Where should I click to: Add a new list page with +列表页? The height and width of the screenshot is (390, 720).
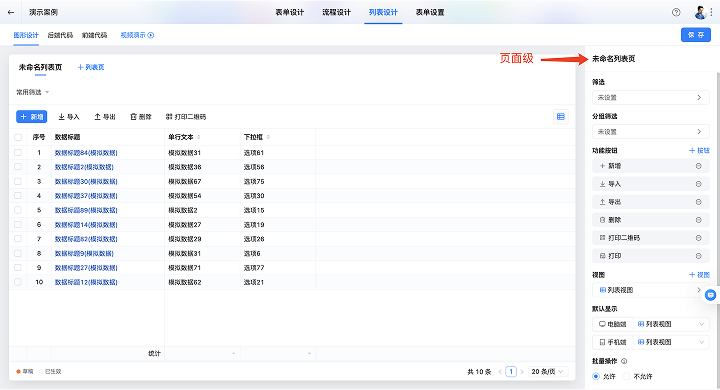pos(91,67)
